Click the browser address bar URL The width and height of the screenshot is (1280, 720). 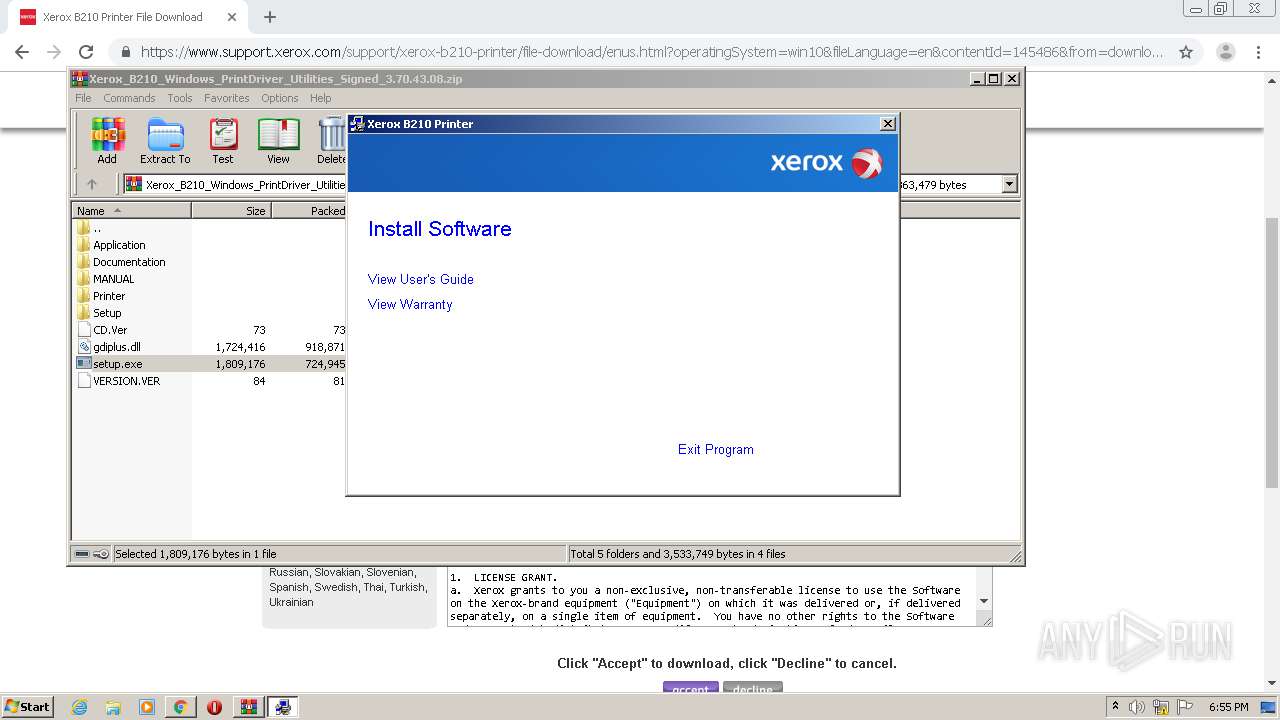[x=652, y=52]
